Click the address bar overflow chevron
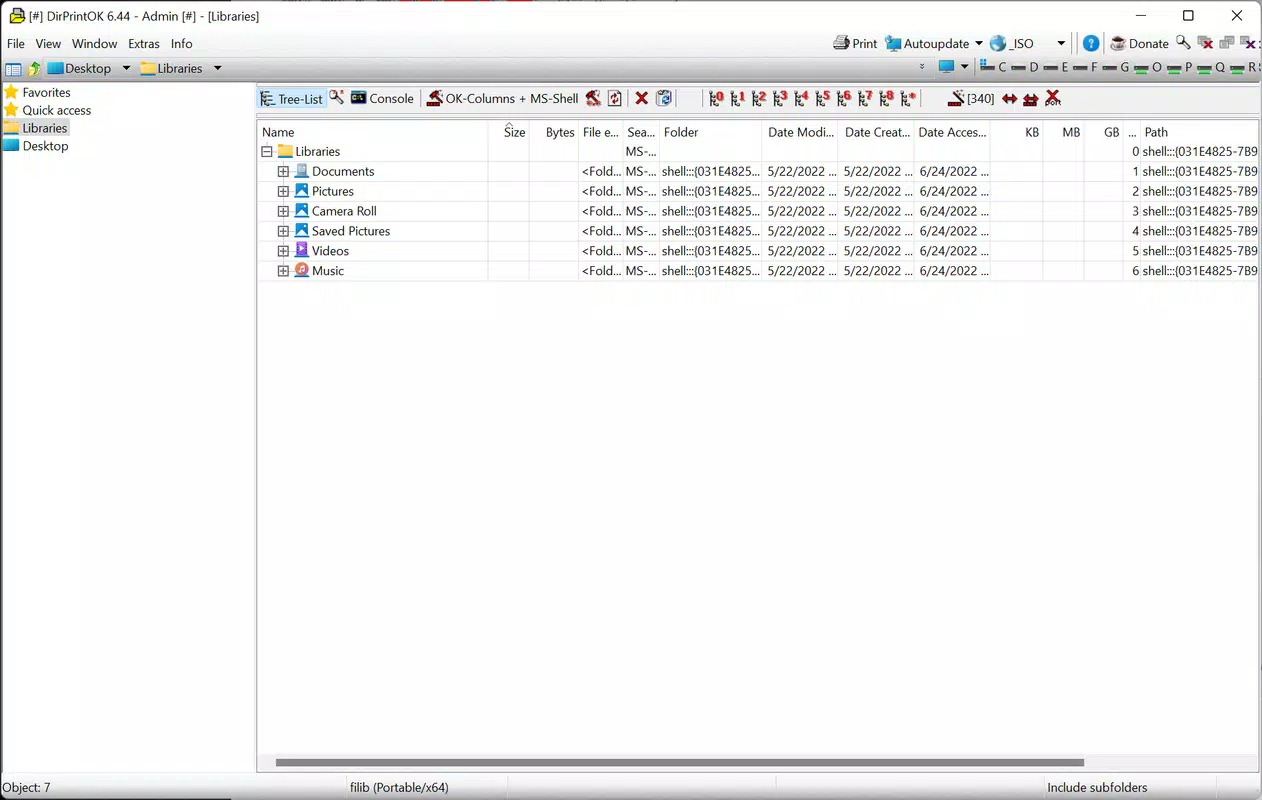1262x800 pixels. (x=921, y=68)
